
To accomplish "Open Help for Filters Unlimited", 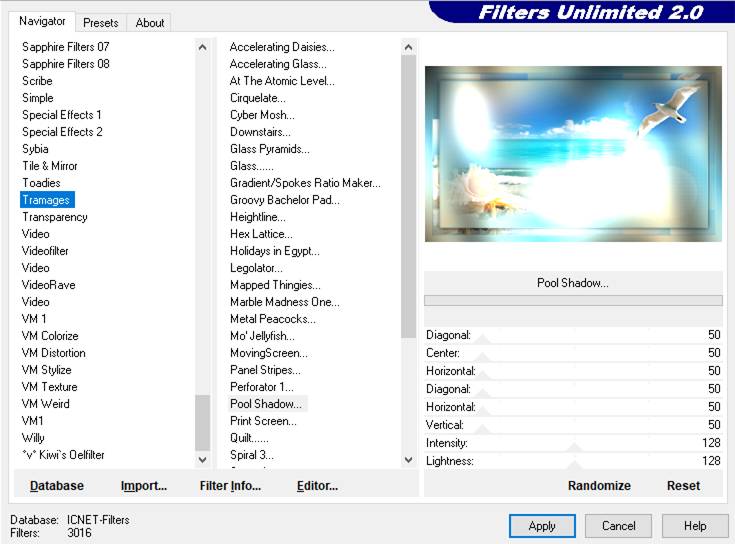I will (695, 526).
